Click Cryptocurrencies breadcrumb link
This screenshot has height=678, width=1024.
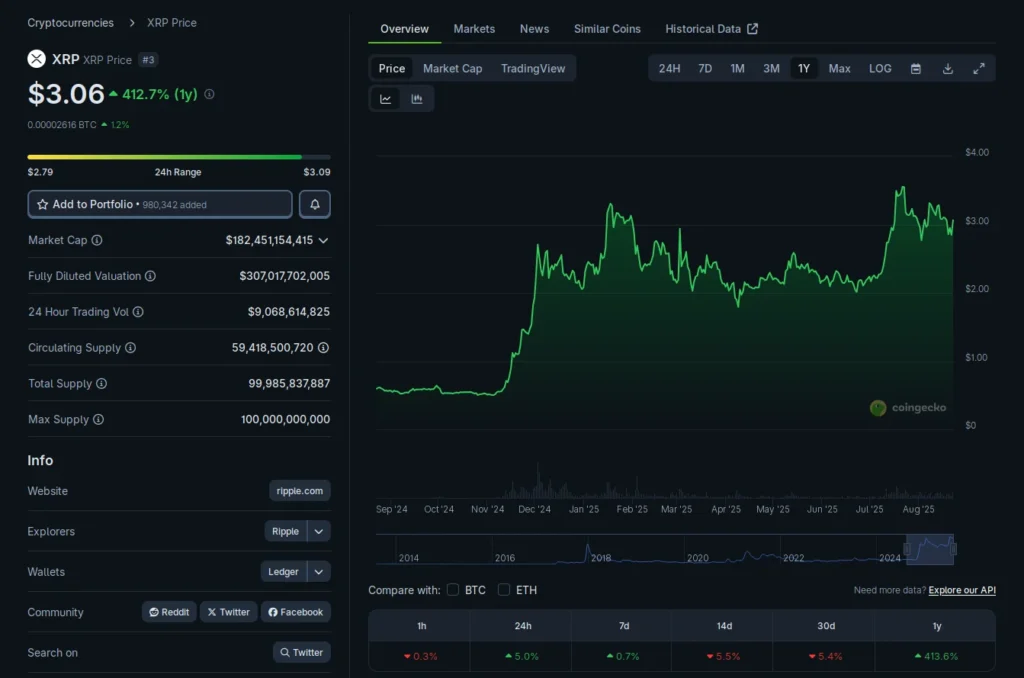(71, 23)
